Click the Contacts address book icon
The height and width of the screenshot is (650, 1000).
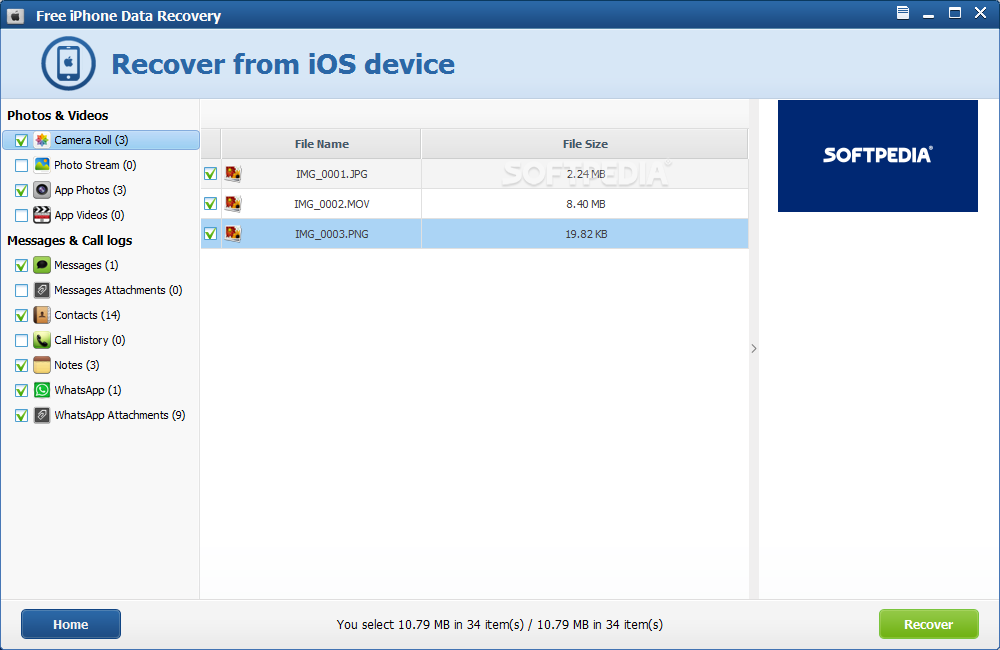point(42,315)
